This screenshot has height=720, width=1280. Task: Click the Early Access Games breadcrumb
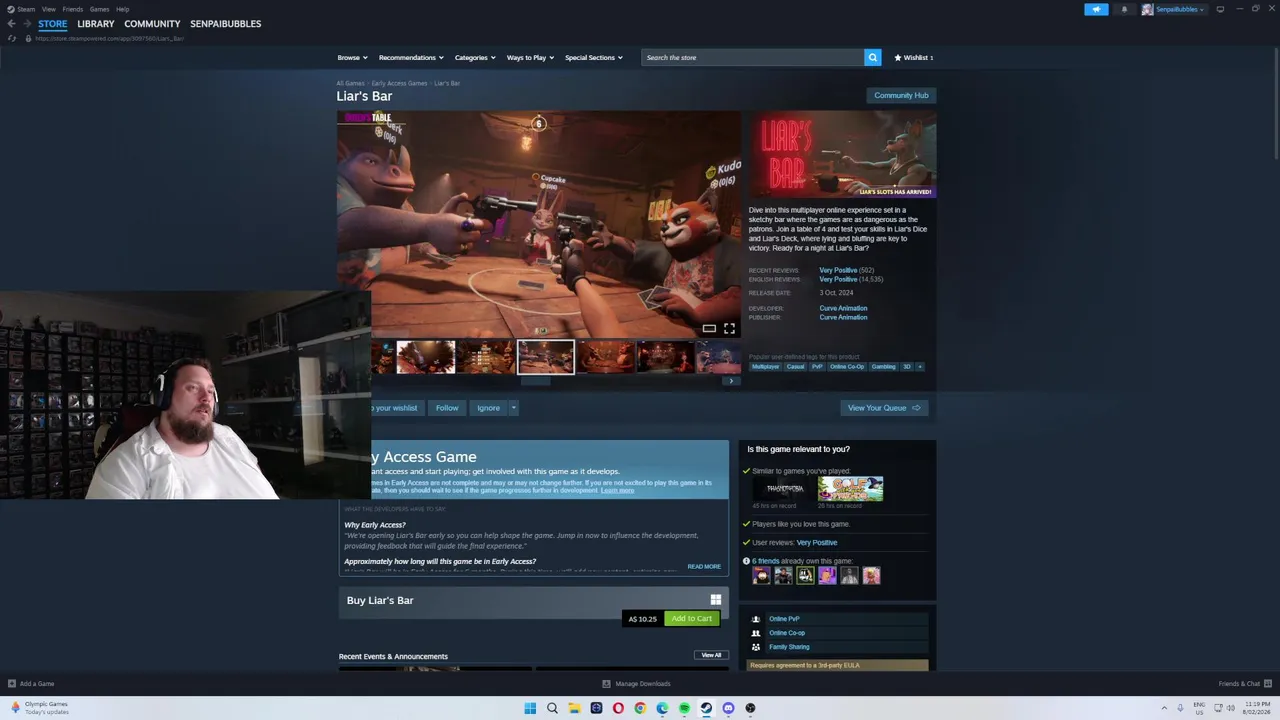(399, 83)
